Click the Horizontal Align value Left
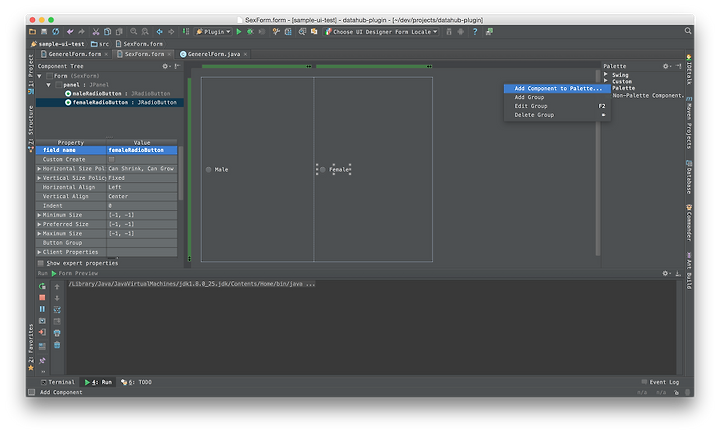720x434 pixels. 141,187
